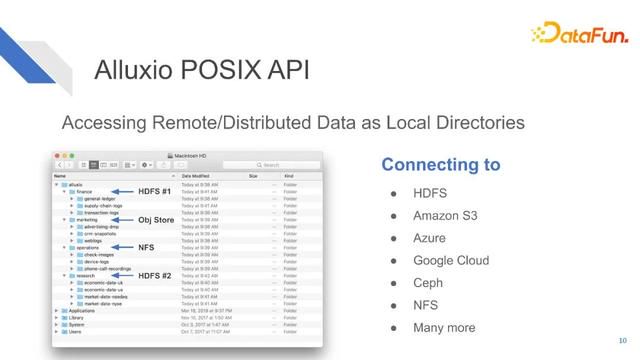The image size is (640, 360).
Task: Open the arrange-by grouping dropdown
Action: (130, 165)
